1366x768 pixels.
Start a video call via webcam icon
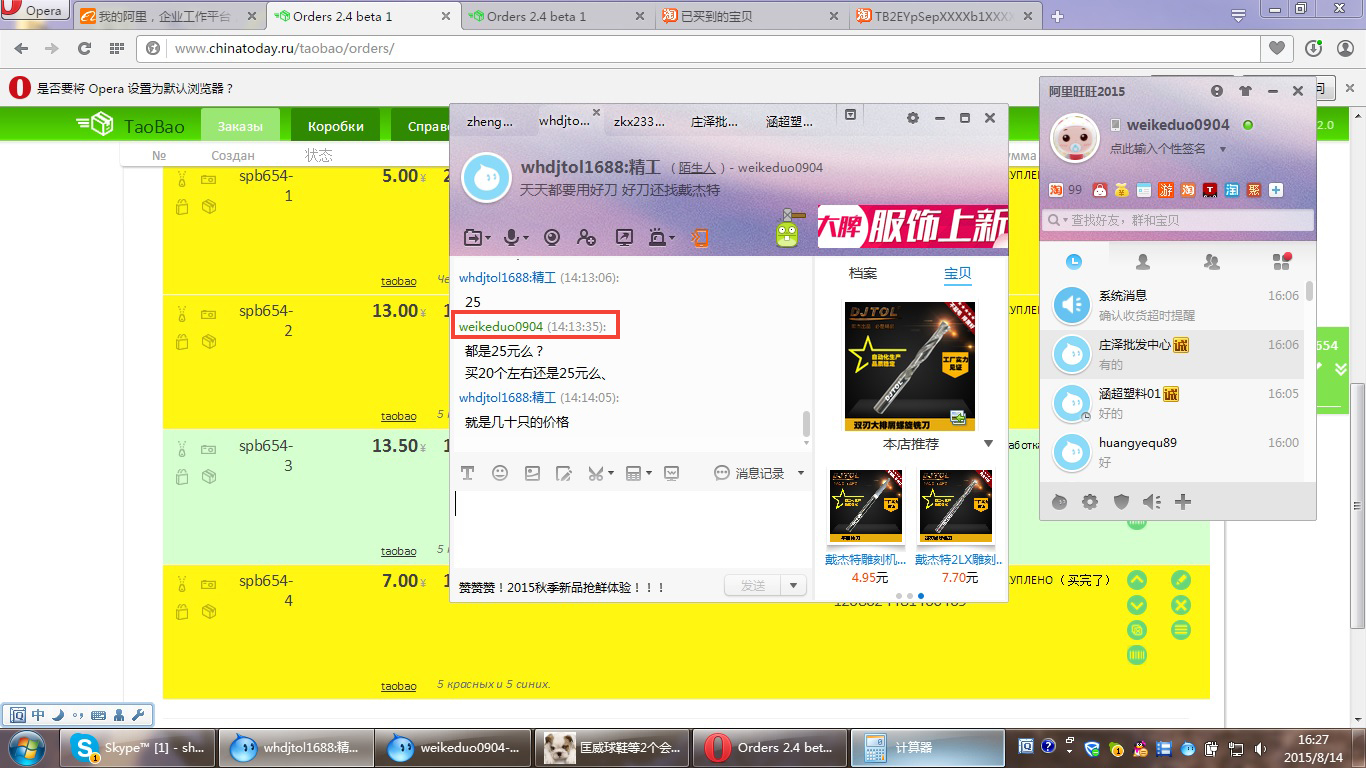[551, 237]
